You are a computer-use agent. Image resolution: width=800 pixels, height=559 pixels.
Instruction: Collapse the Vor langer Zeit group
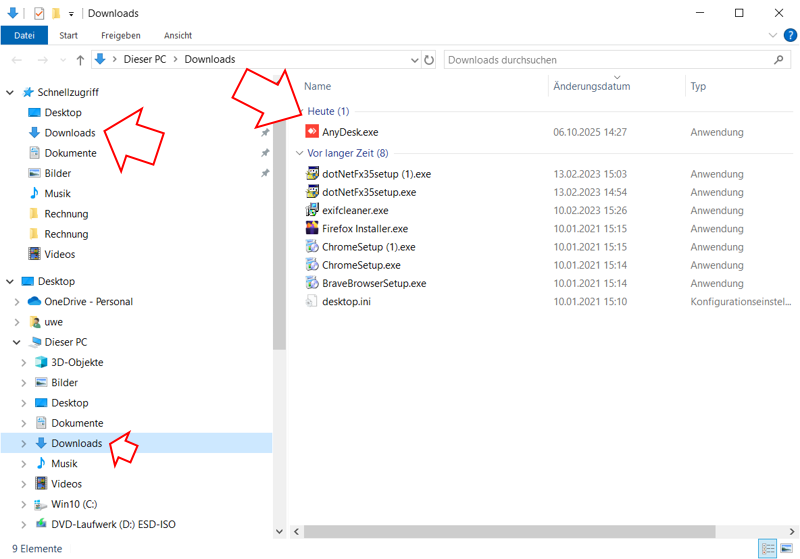[x=299, y=153]
